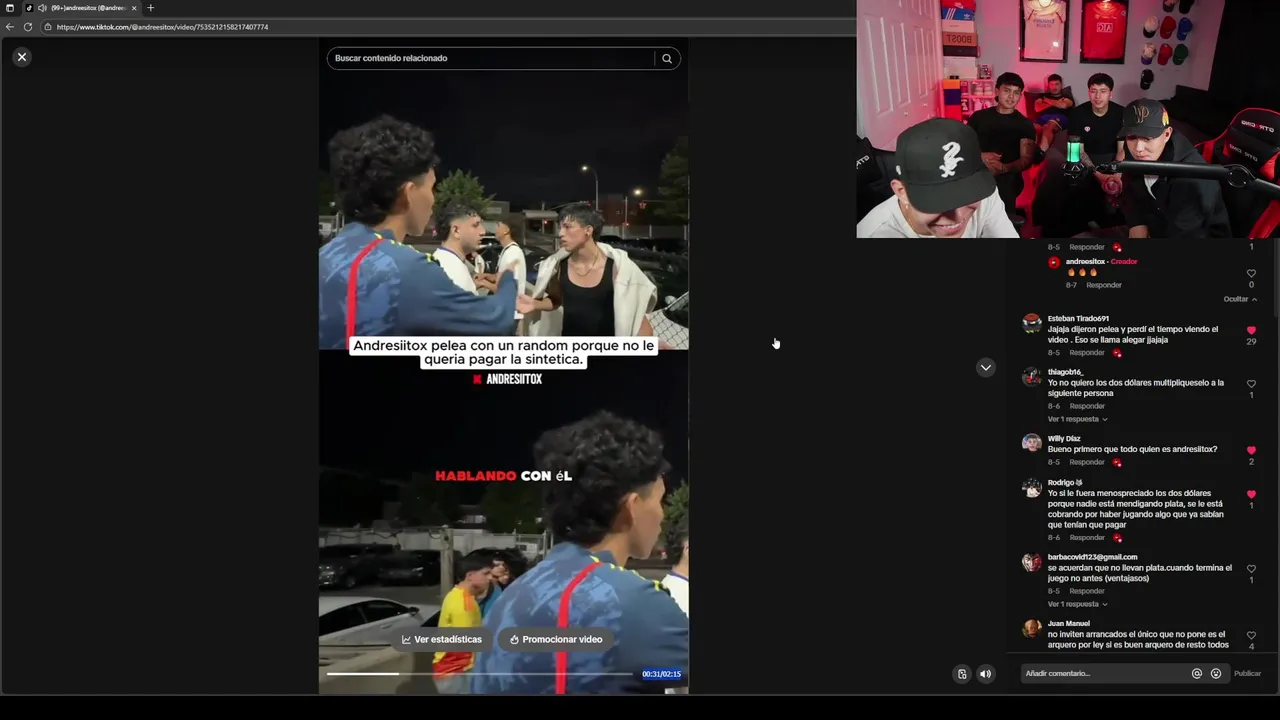The image size is (1280, 720).
Task: Like thiagob16_'s comment with the heart
Action: (1251, 384)
